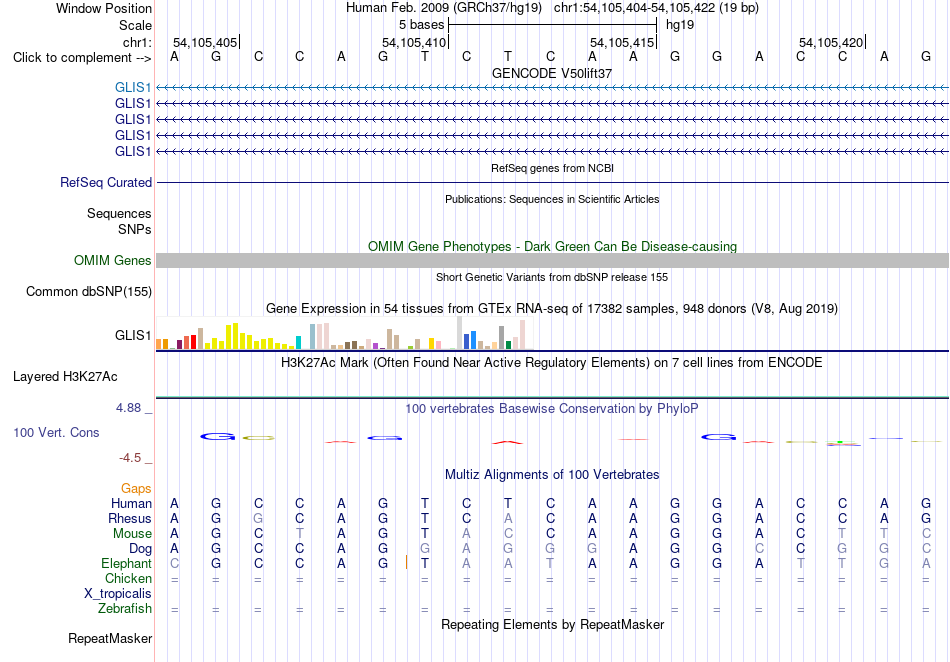This screenshot has width=950, height=662.
Task: Click the Human Feb. 2009 (GRCh37/hg19) position header
Action: [x=445, y=8]
